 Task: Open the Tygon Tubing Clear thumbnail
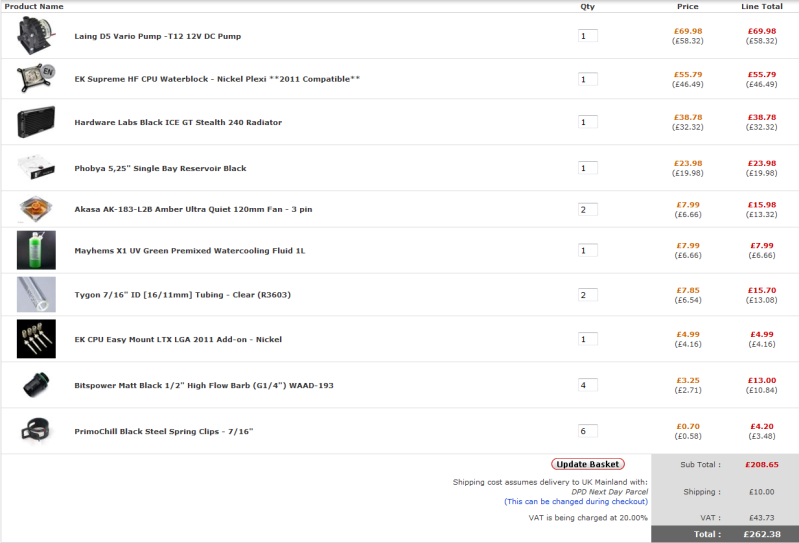pyautogui.click(x=36, y=294)
